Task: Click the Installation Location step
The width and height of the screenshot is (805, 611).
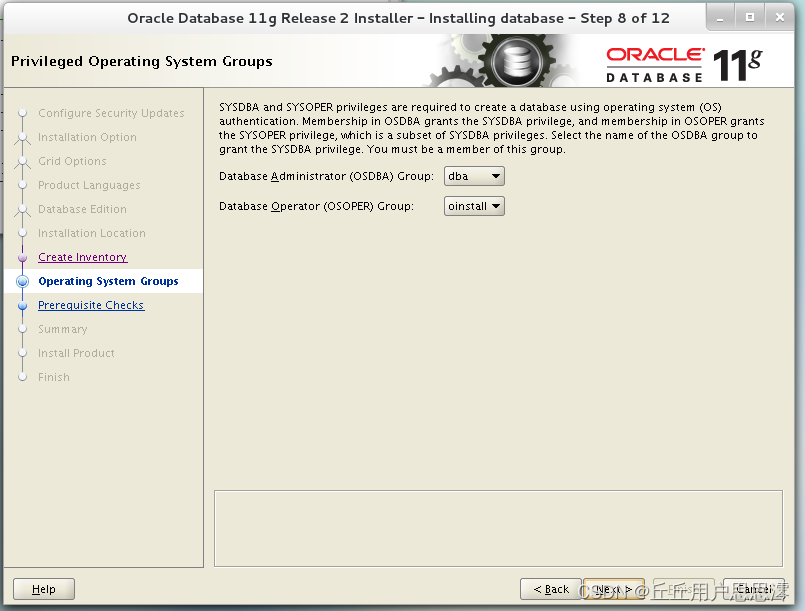Action: coord(91,233)
